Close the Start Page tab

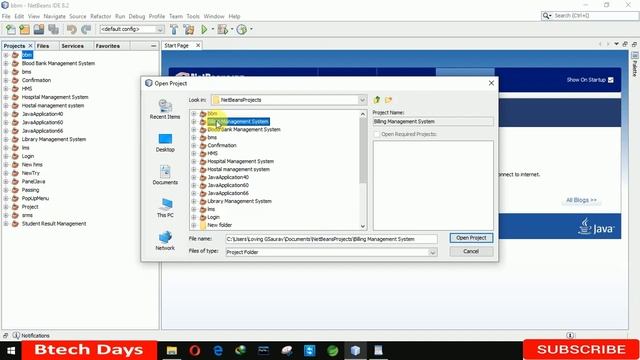[x=198, y=45]
